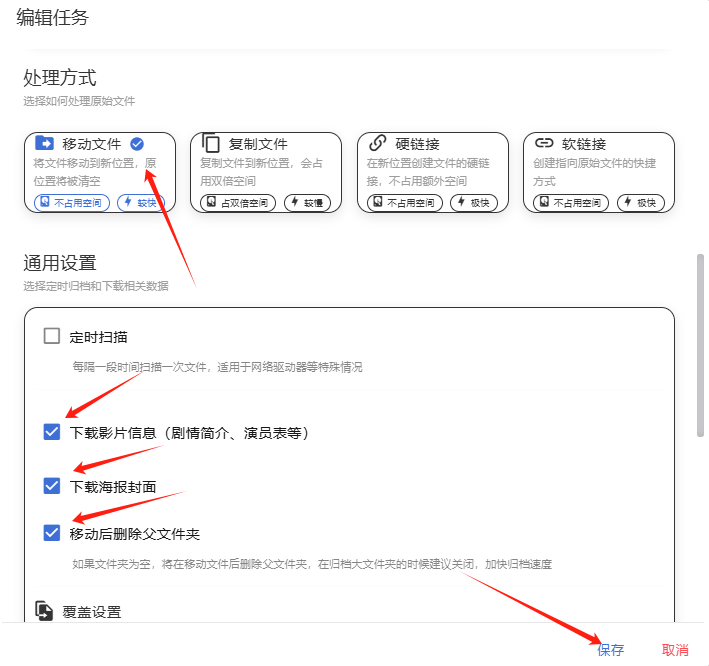Image resolution: width=709 pixels, height=666 pixels.
Task: Click the 移动文件 description 将文件移动到新位置
Action: [x=95, y=172]
